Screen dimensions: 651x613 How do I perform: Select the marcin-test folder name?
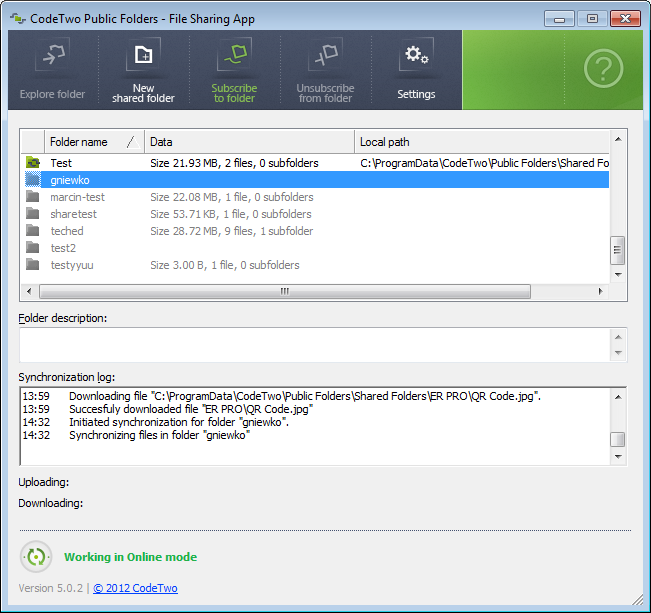coord(78,197)
